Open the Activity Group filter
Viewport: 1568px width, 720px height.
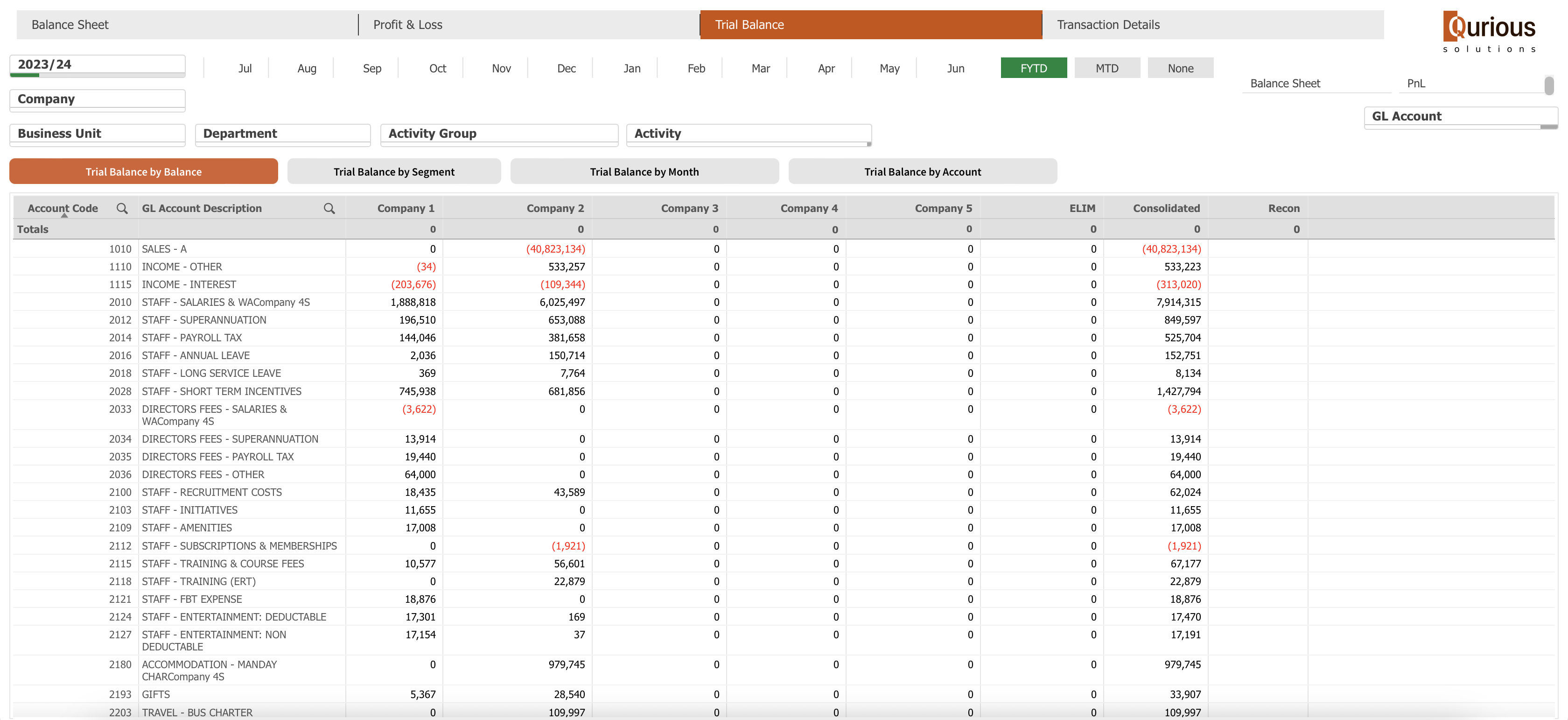tap(499, 134)
